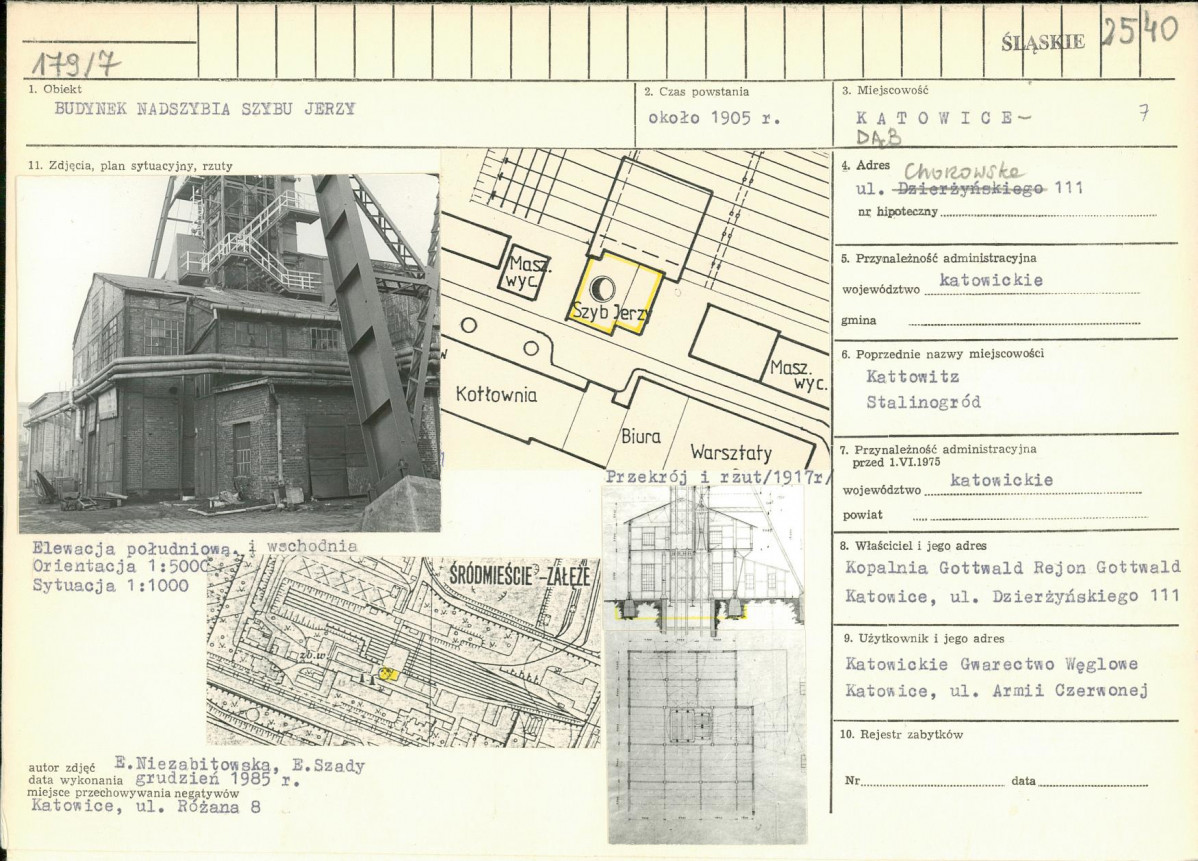
Task: Click the user entry Katowickie Gwarectwo Węglowe
Action: [991, 664]
